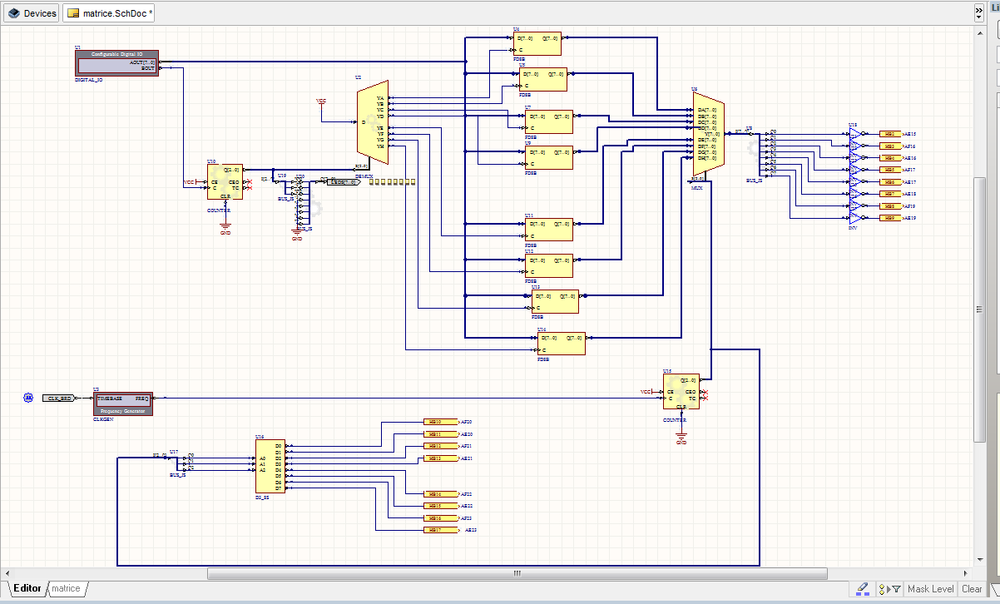1000x604 pixels.
Task: Click the highlight pen icon in status bar
Action: (863, 589)
